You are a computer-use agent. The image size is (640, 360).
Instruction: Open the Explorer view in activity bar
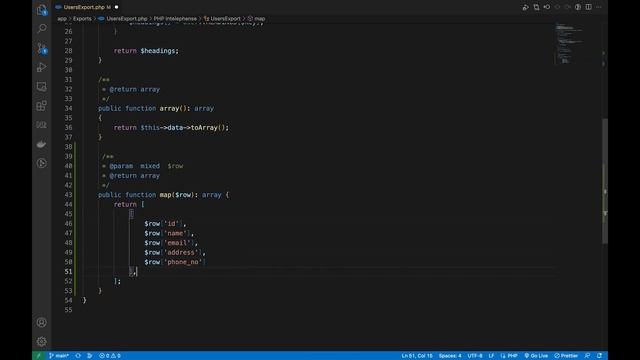(x=42, y=9)
